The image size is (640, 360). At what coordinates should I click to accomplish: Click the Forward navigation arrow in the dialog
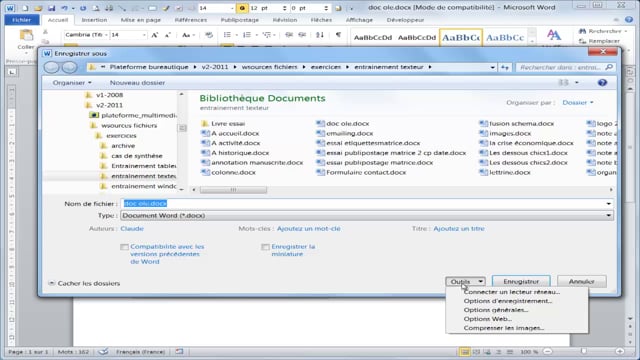coord(69,67)
